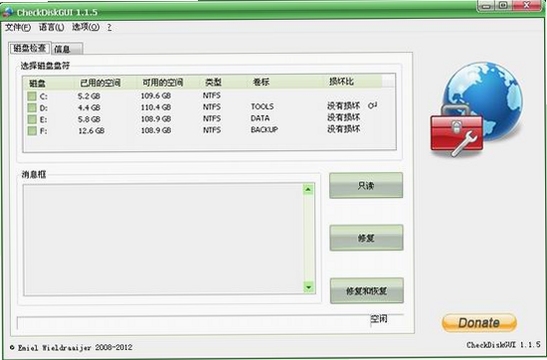The height and width of the screenshot is (360, 547).
Task: Tick the checkbox for drive F:
Action: point(32,131)
